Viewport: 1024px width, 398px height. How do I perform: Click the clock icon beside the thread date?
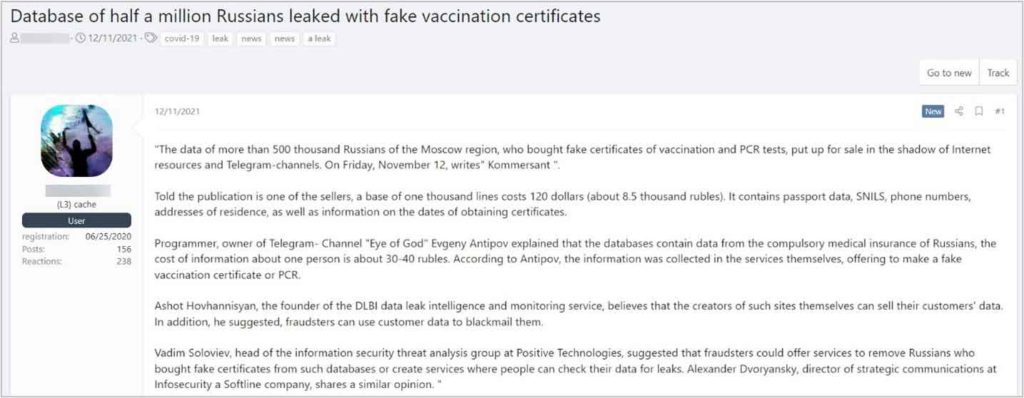tap(80, 38)
